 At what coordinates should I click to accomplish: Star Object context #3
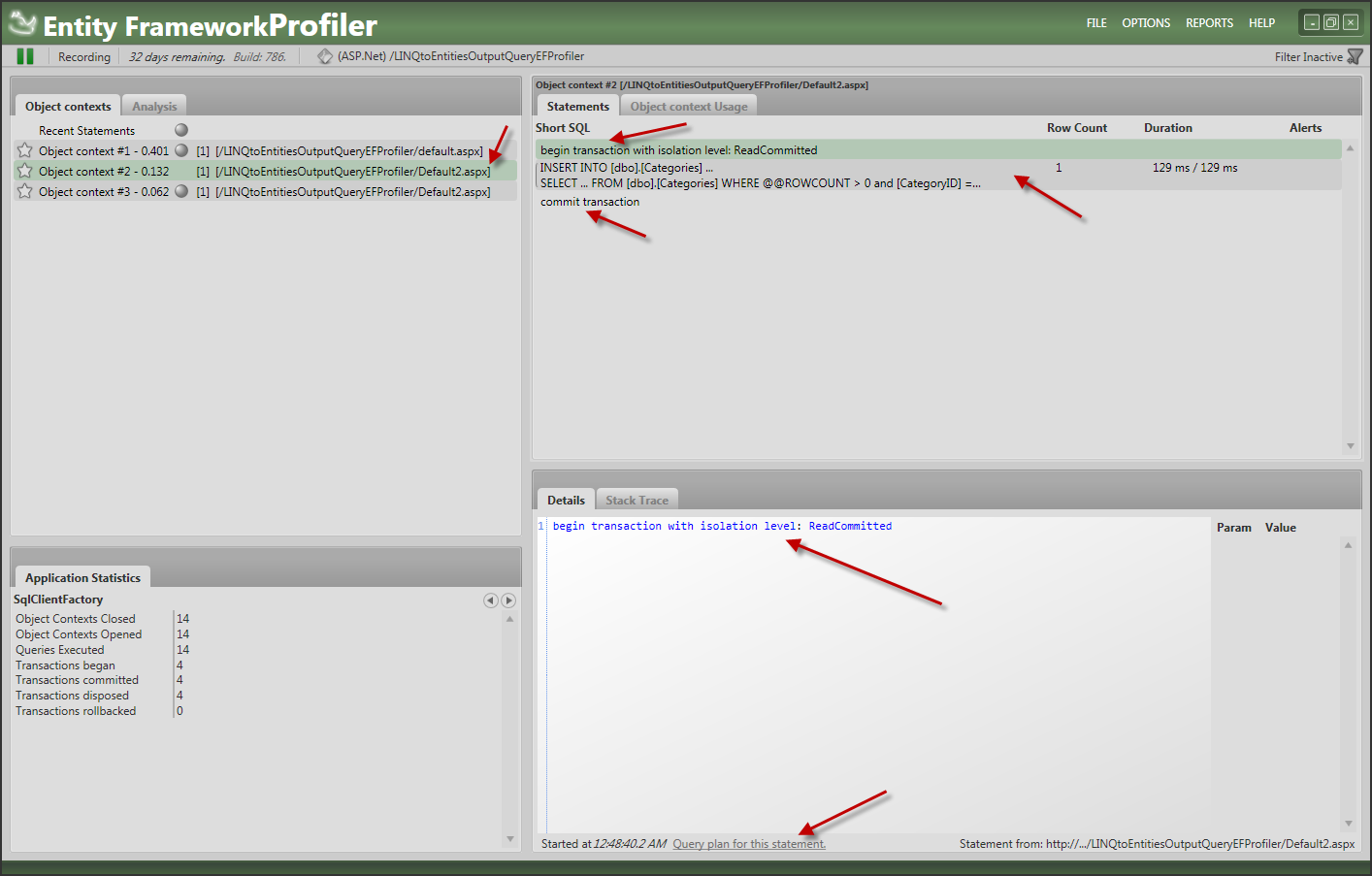25,191
